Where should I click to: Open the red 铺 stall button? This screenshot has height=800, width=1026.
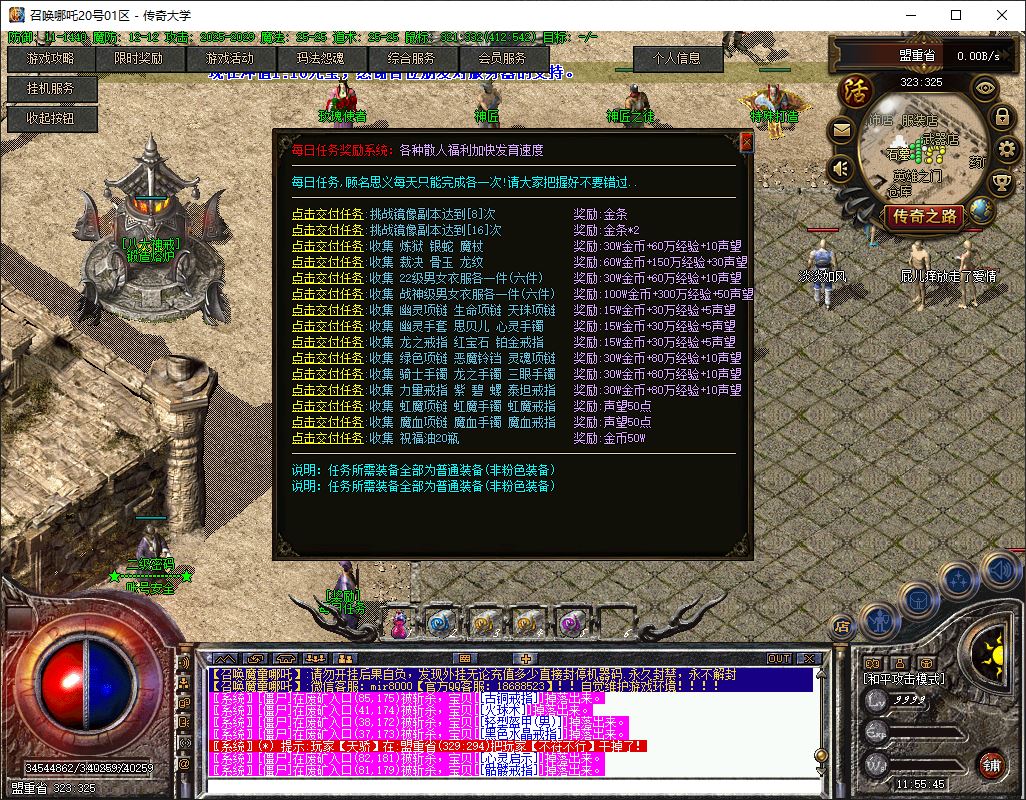click(x=992, y=765)
